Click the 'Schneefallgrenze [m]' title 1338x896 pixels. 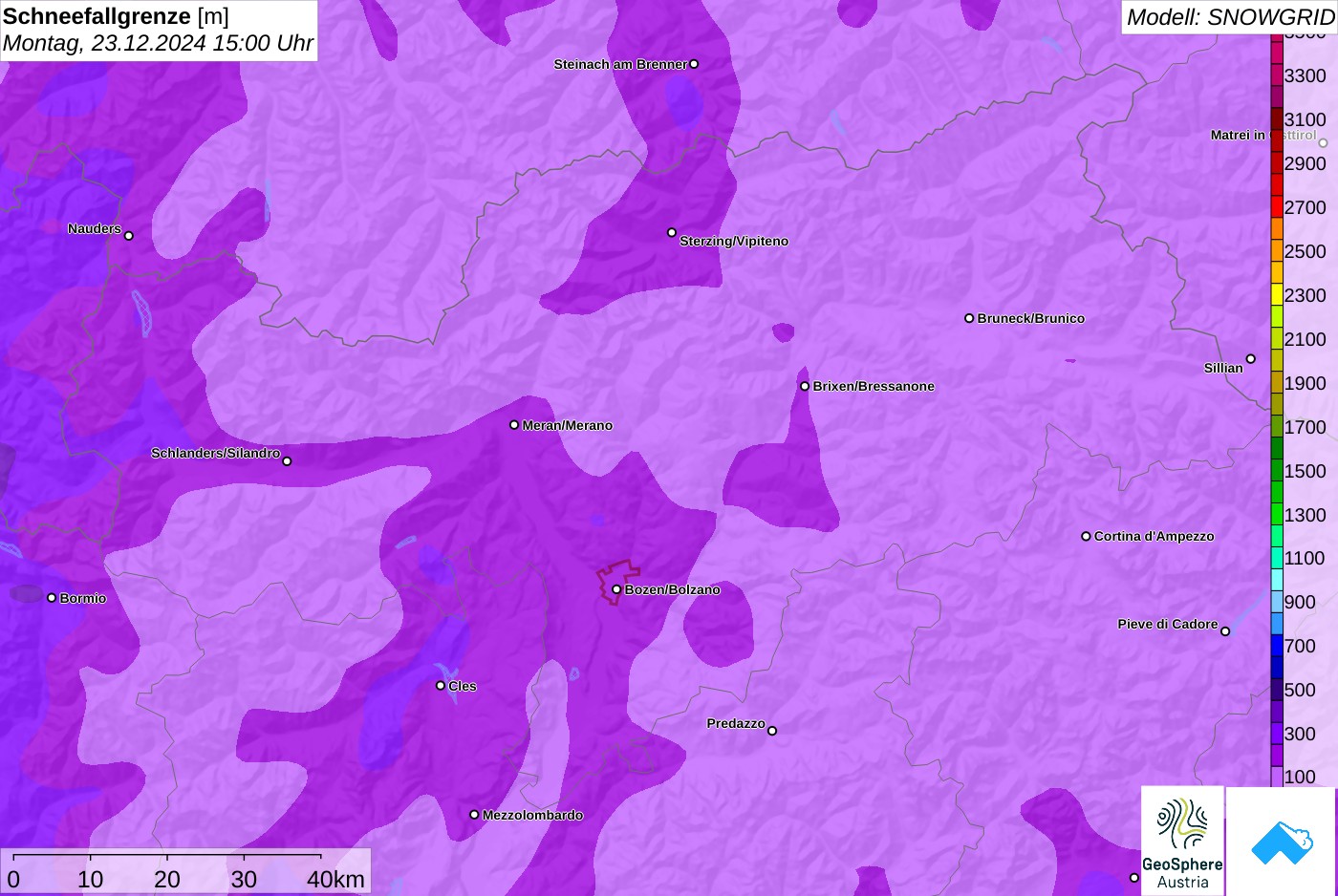click(x=117, y=16)
